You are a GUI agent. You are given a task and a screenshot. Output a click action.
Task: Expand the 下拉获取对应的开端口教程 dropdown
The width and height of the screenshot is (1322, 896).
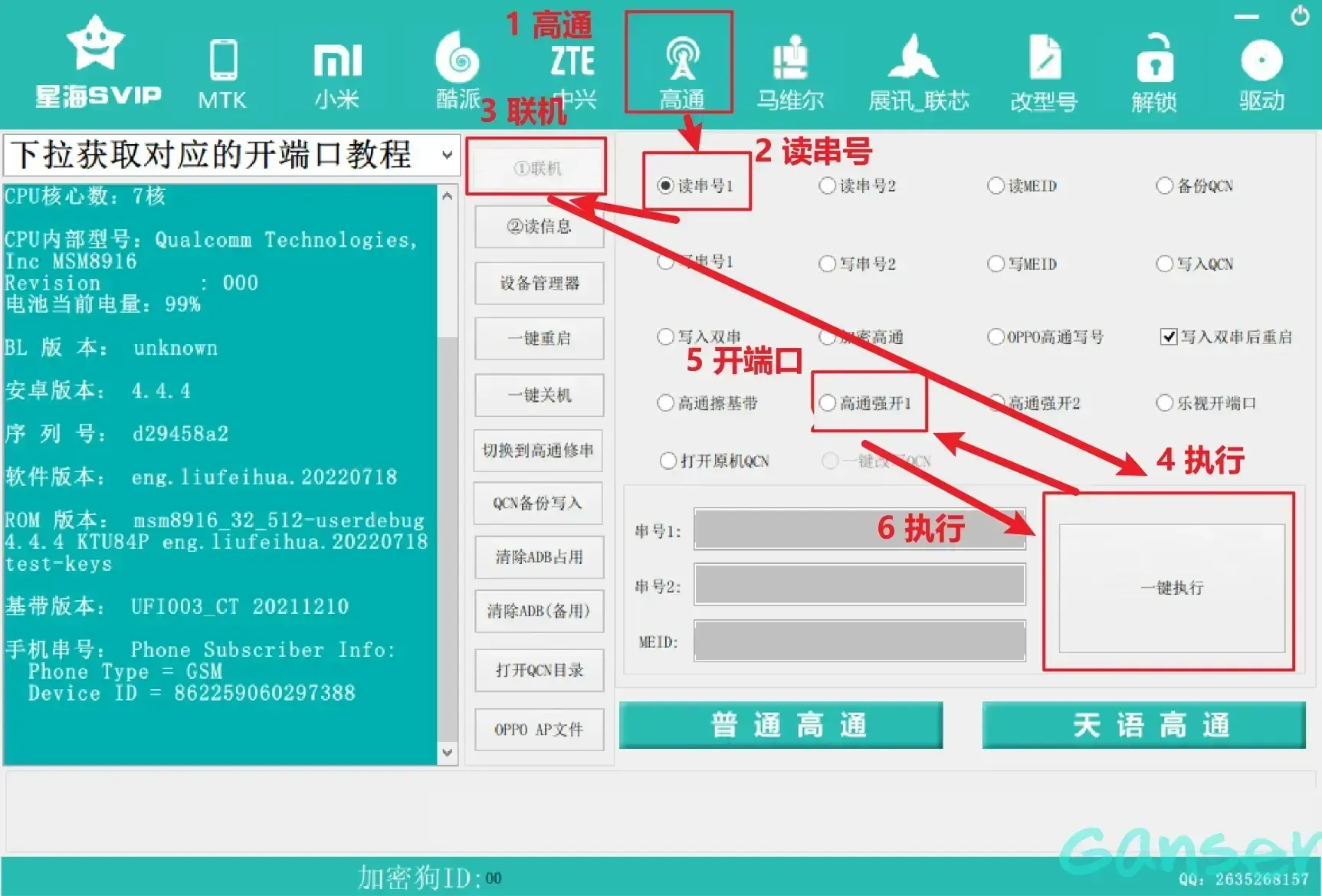(x=447, y=155)
